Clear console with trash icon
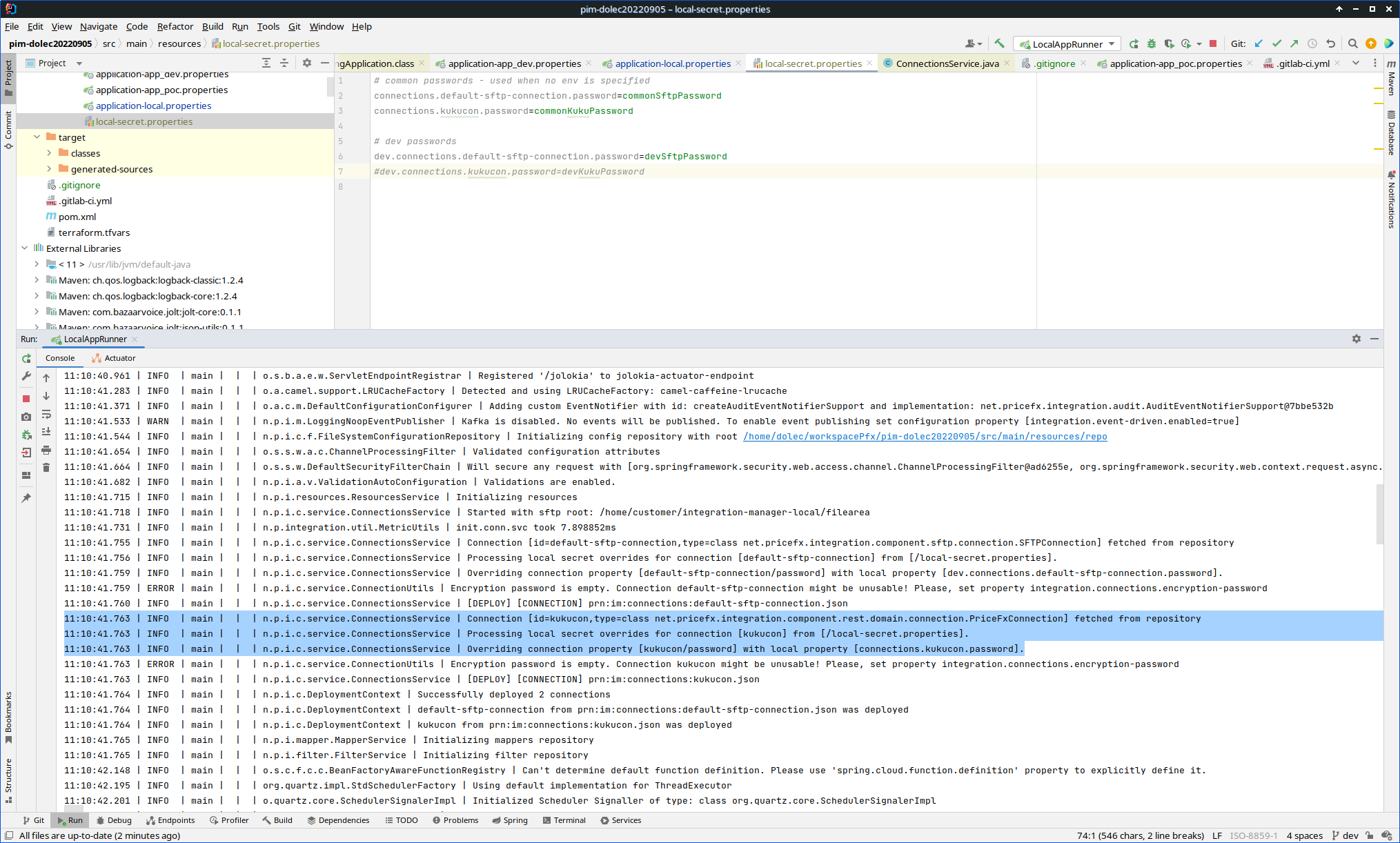1400x843 pixels. pyautogui.click(x=46, y=468)
